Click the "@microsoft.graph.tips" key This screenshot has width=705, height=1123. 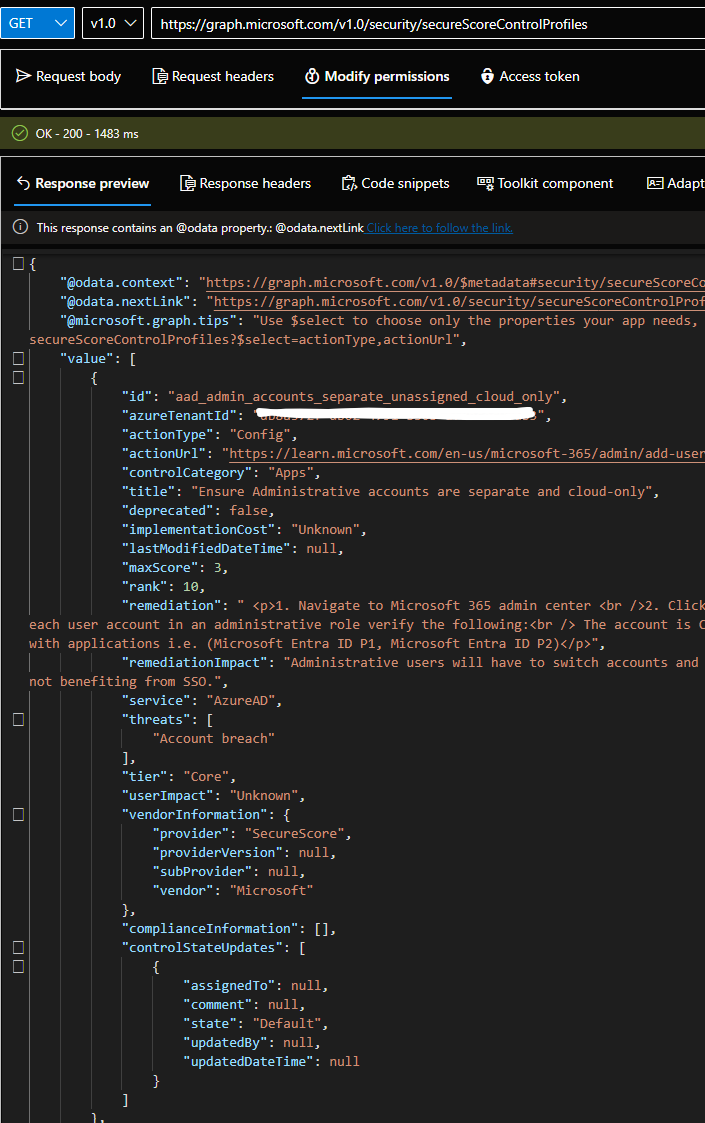pyautogui.click(x=148, y=321)
